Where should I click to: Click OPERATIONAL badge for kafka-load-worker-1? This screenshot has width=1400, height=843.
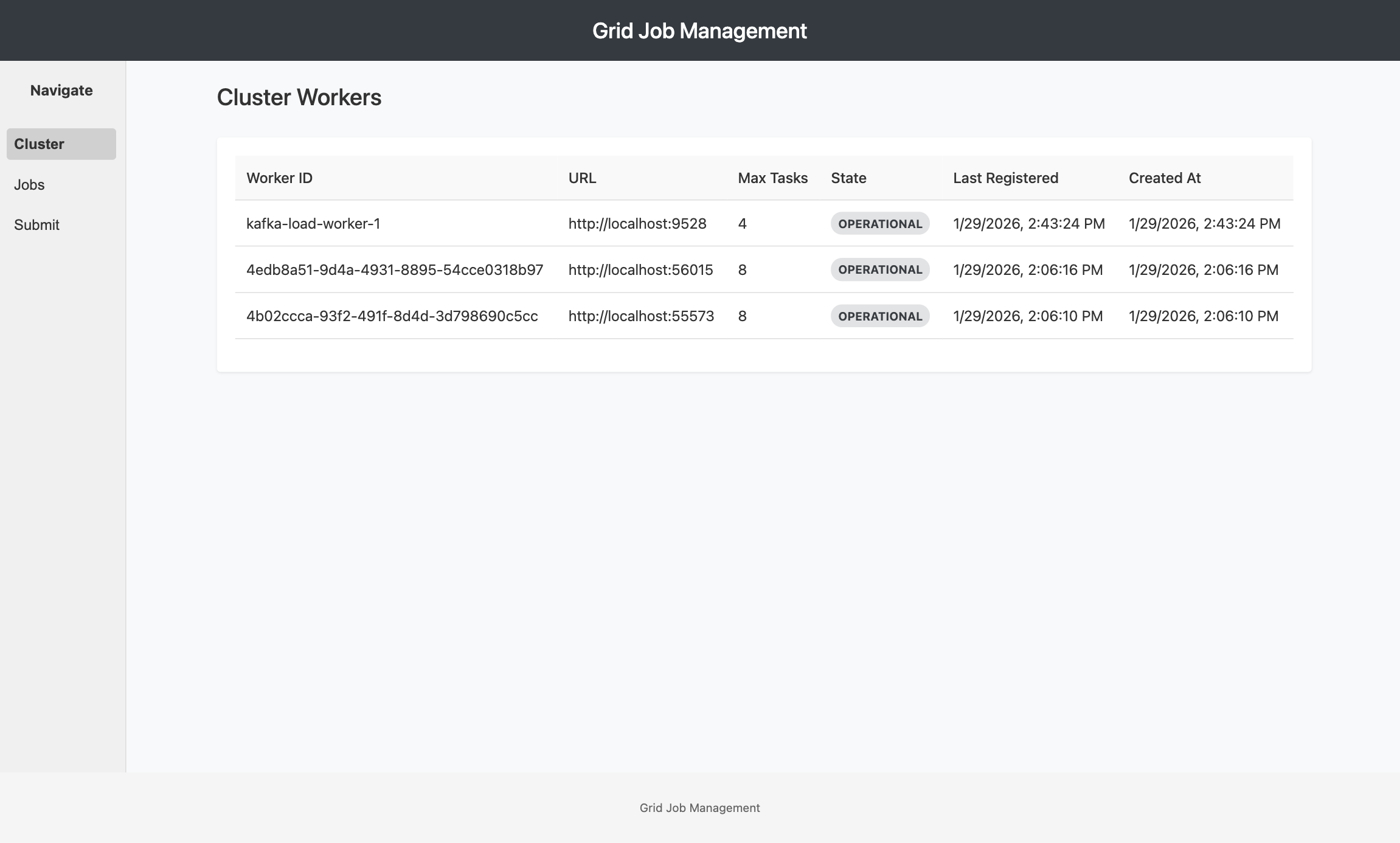tap(879, 224)
